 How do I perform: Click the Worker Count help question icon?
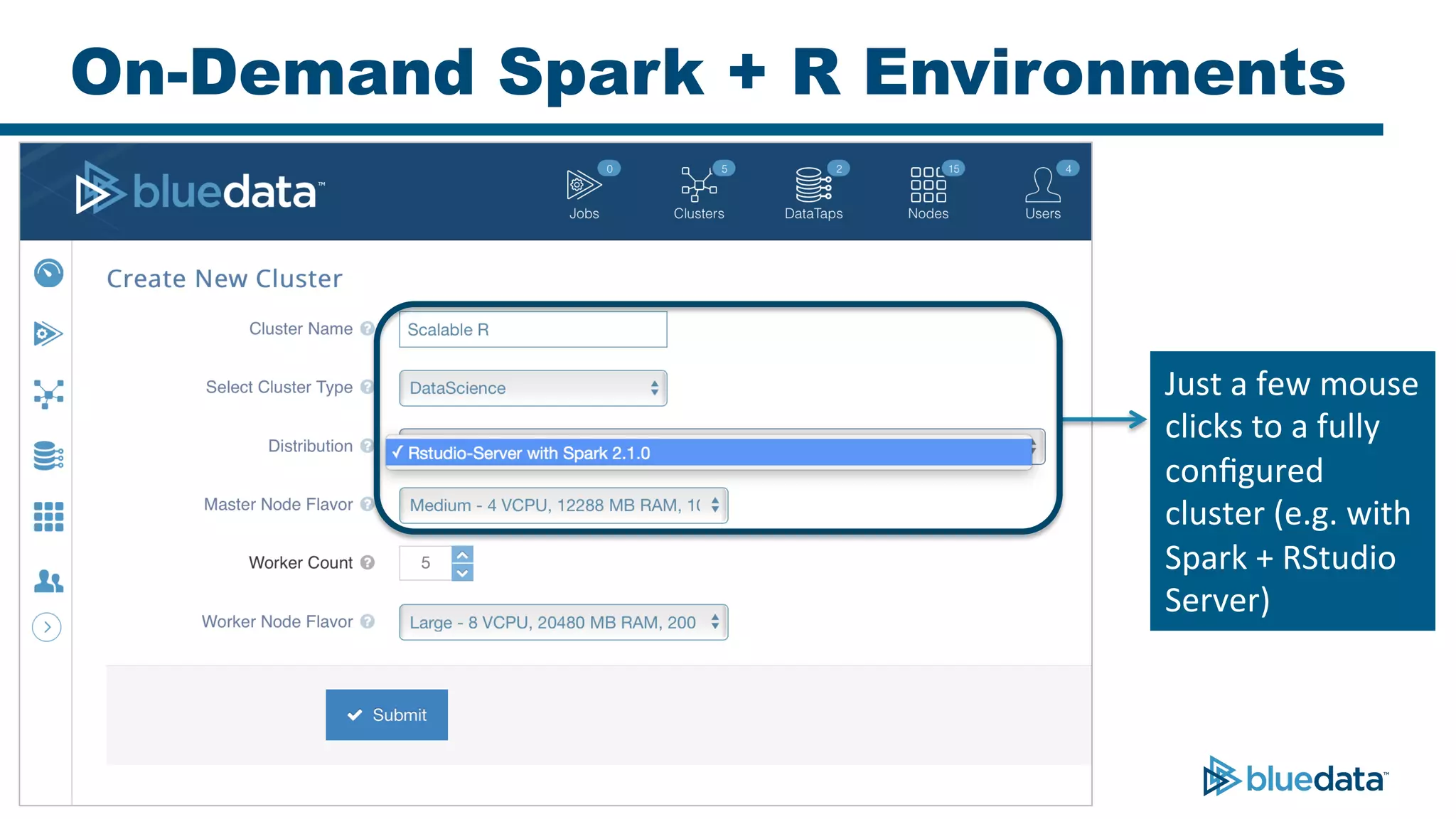[367, 562]
